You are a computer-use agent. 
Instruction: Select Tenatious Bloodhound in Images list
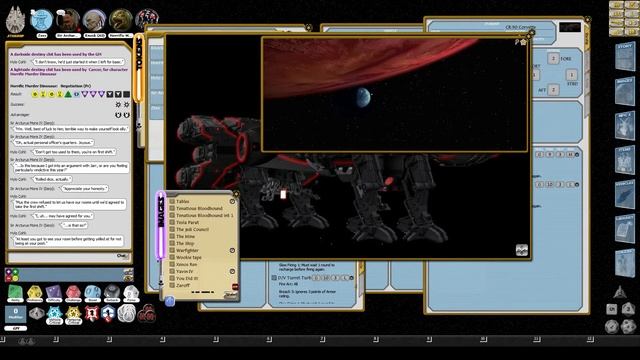(x=199, y=208)
